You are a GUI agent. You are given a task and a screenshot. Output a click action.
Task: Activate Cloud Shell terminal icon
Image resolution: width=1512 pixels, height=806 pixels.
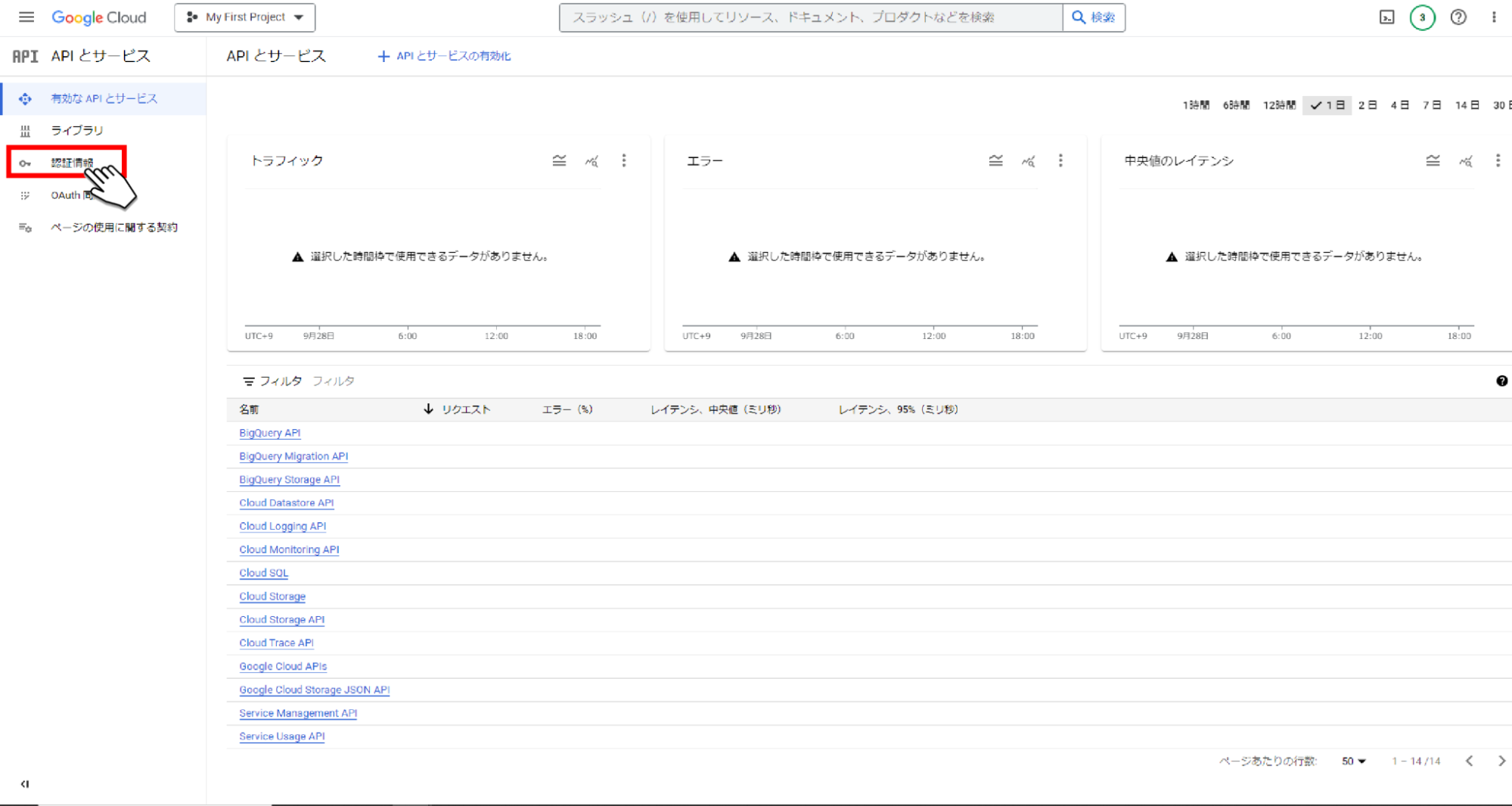[x=1386, y=17]
